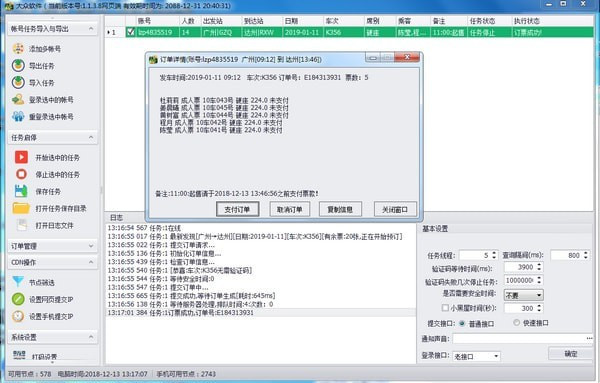Collapse the 任务启停 section
Viewport: 600px width, 383px height.
point(91,137)
